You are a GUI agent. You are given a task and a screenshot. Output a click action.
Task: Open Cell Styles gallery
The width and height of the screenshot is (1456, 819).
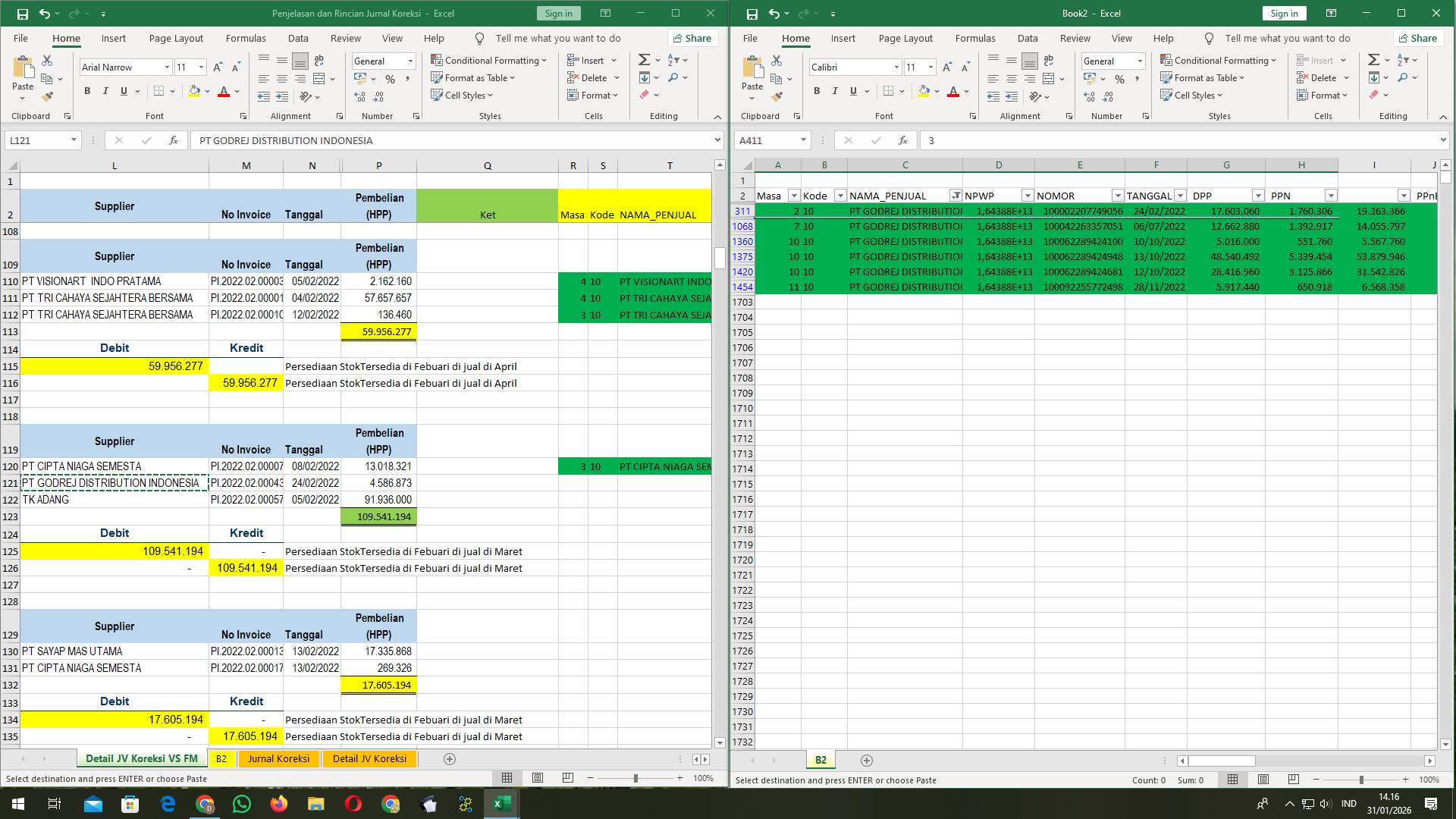coord(462,96)
